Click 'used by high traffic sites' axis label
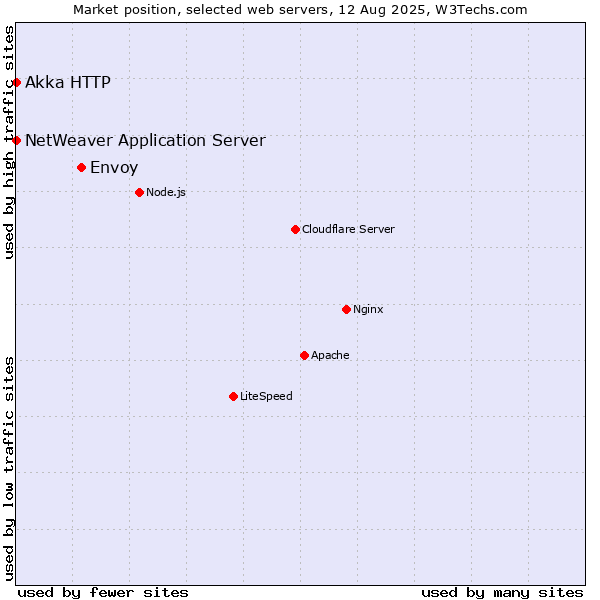 click(9, 142)
